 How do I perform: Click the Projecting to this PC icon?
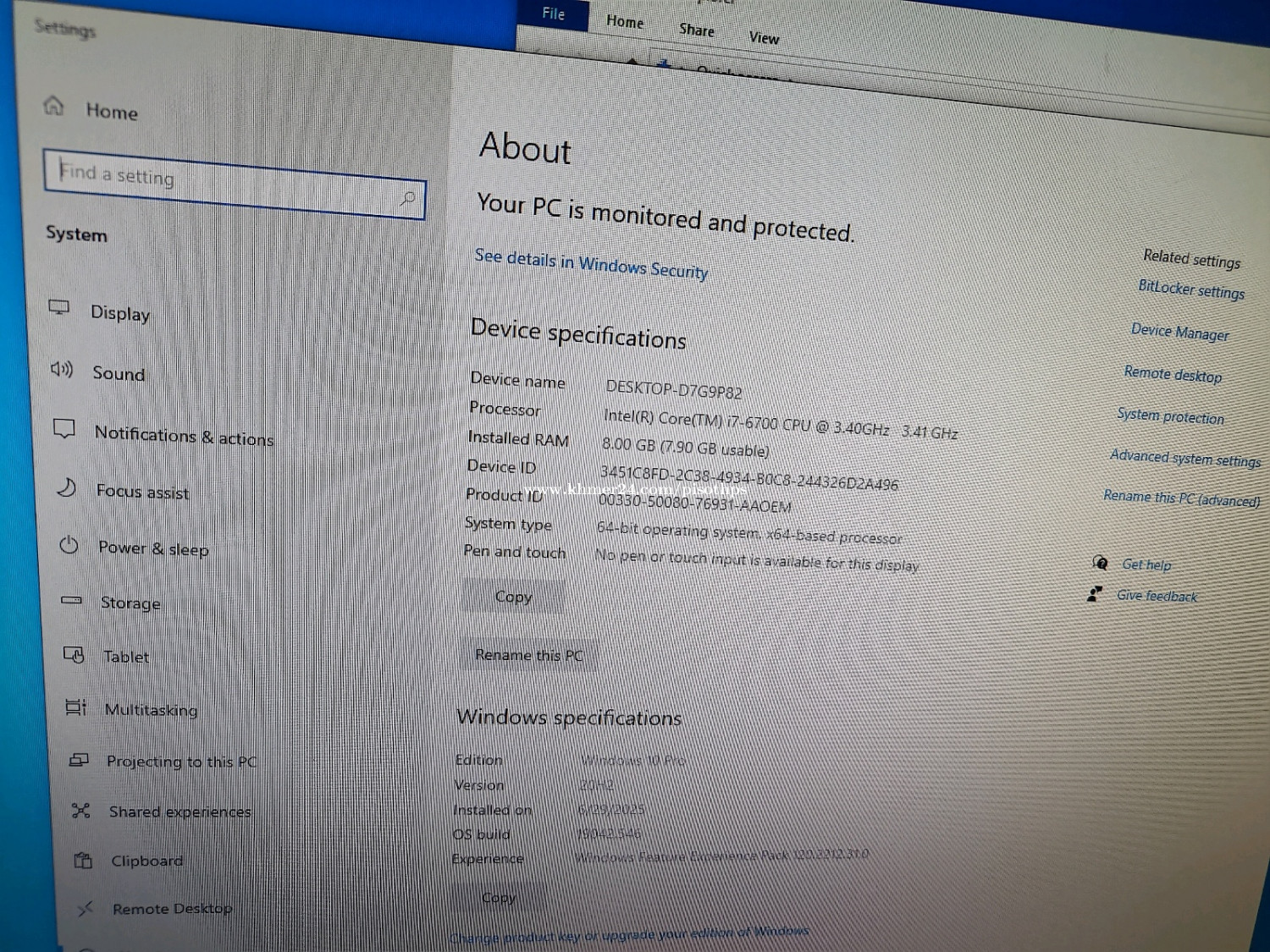[x=79, y=760]
